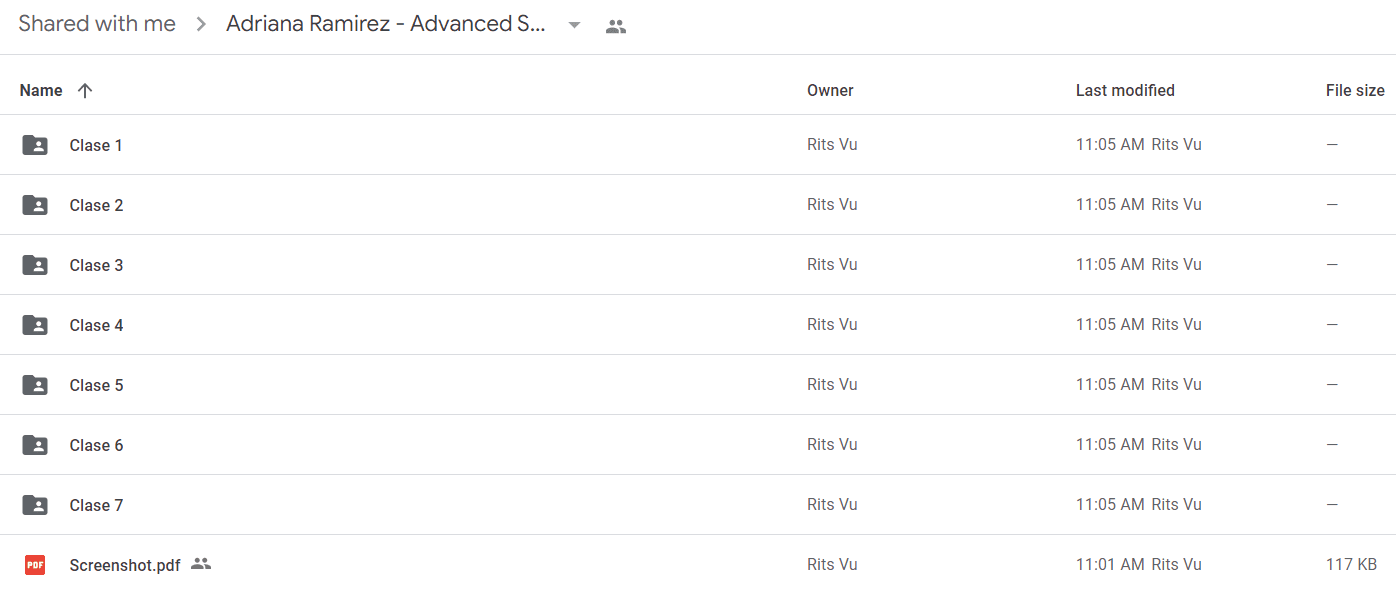1396x593 pixels.
Task: Select the Clase 2 folder row
Action: tap(698, 205)
